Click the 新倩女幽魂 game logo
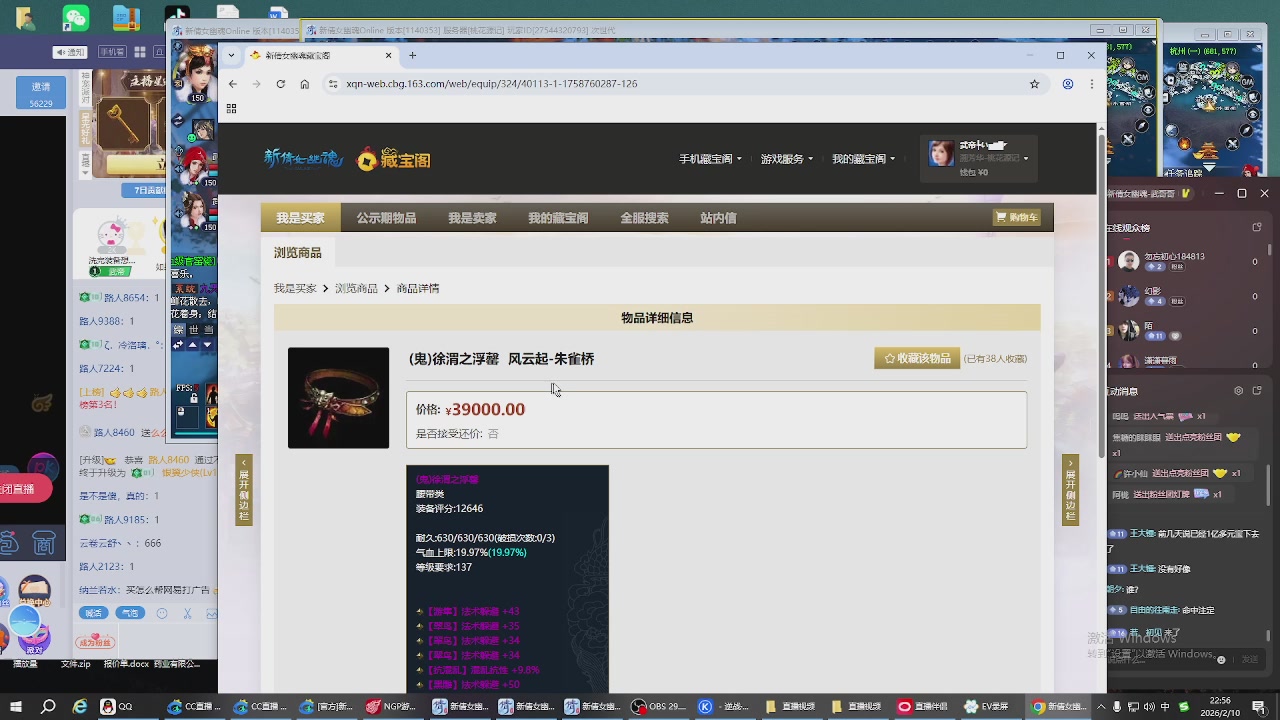1280x720 pixels. click(304, 158)
